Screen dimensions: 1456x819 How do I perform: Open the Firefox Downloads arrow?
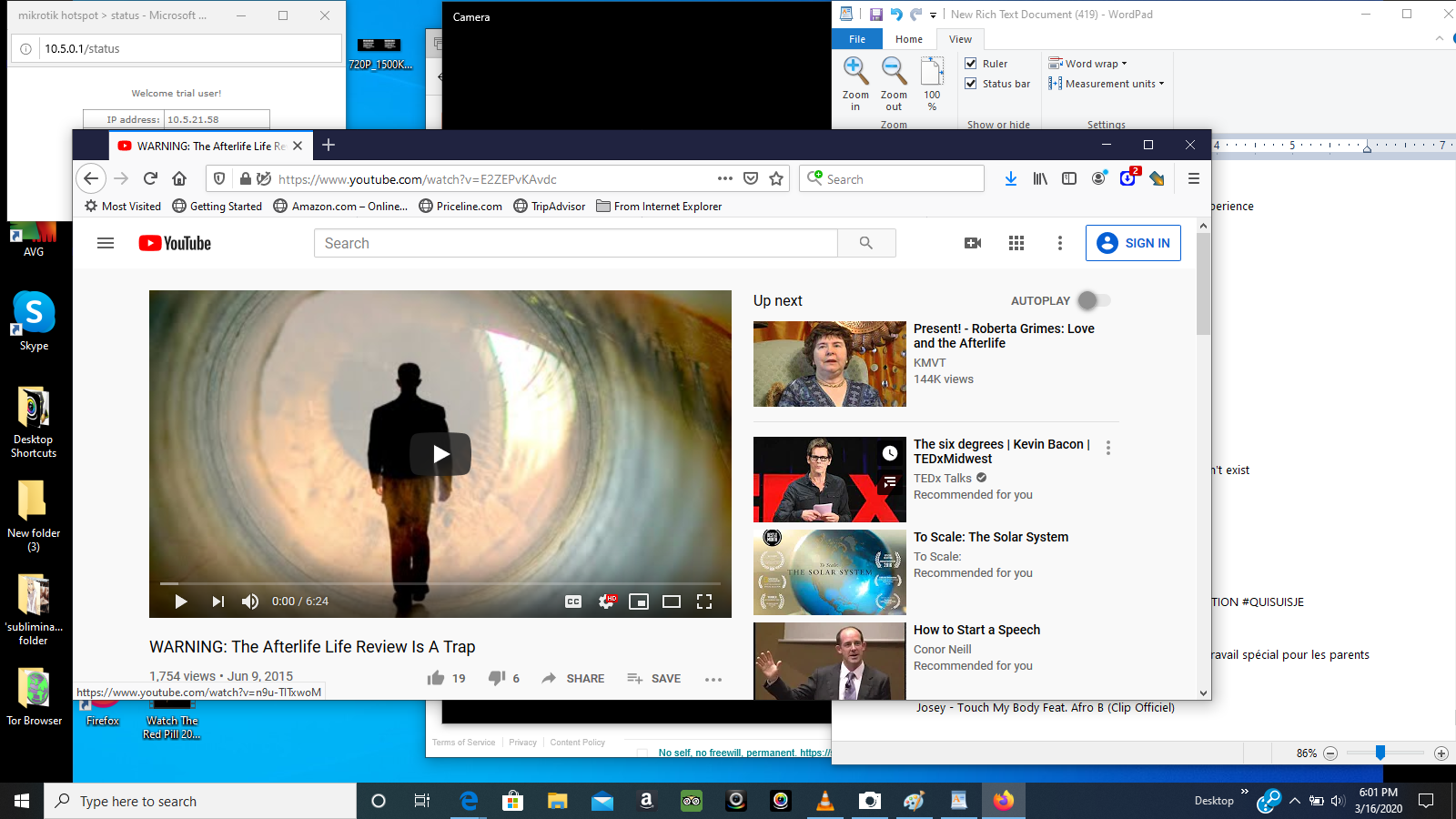[1011, 179]
